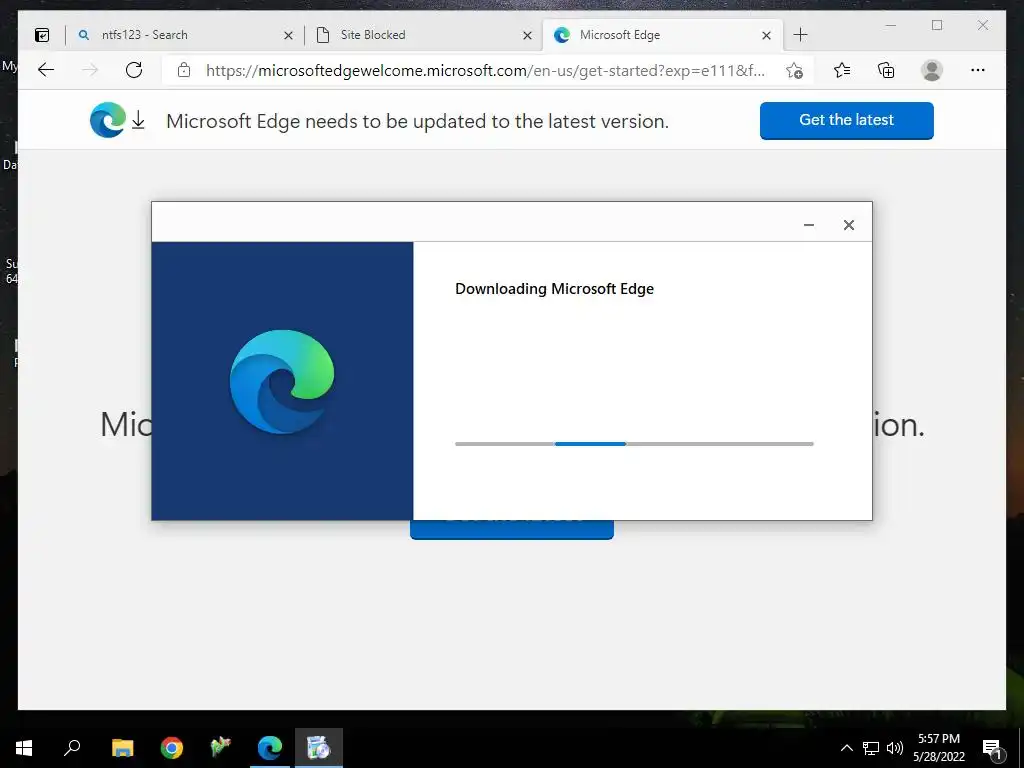Minimize the Edge browser window

[x=891, y=25]
